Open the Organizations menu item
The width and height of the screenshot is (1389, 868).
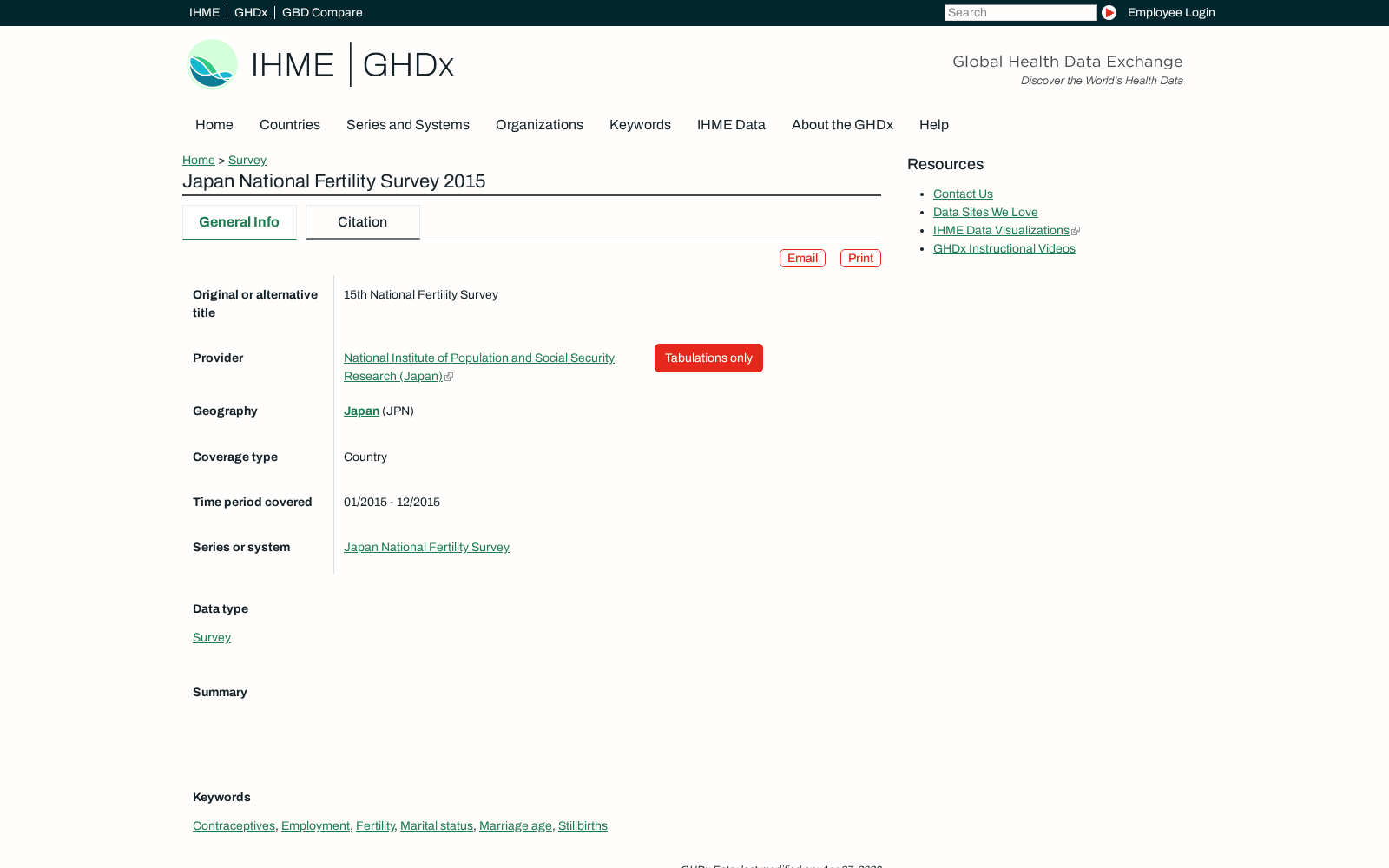pos(539,125)
